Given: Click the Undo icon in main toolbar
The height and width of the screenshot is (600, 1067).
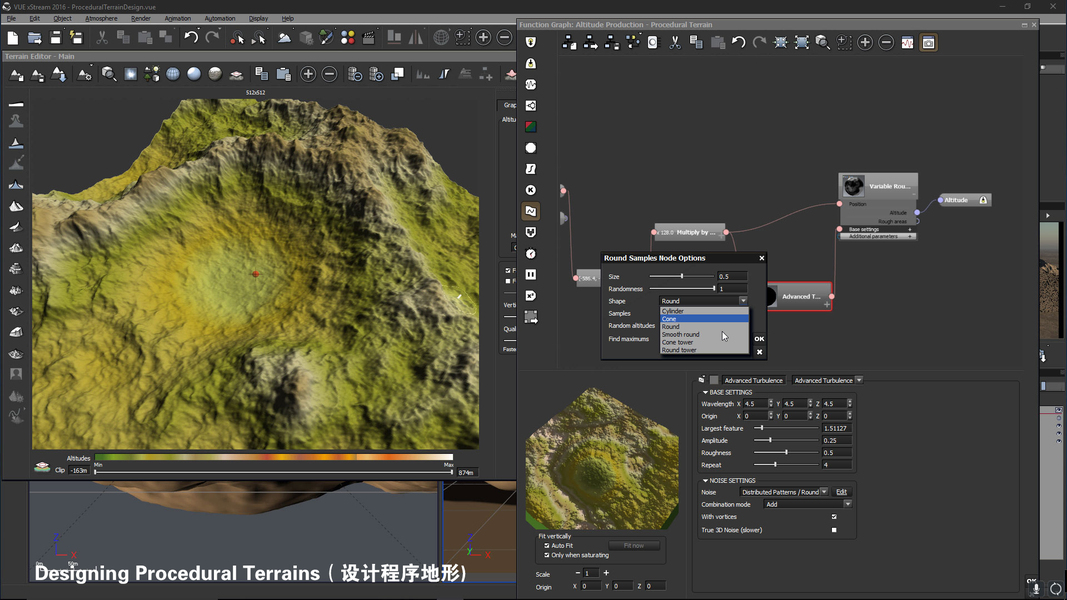Looking at the screenshot, I should point(191,37).
